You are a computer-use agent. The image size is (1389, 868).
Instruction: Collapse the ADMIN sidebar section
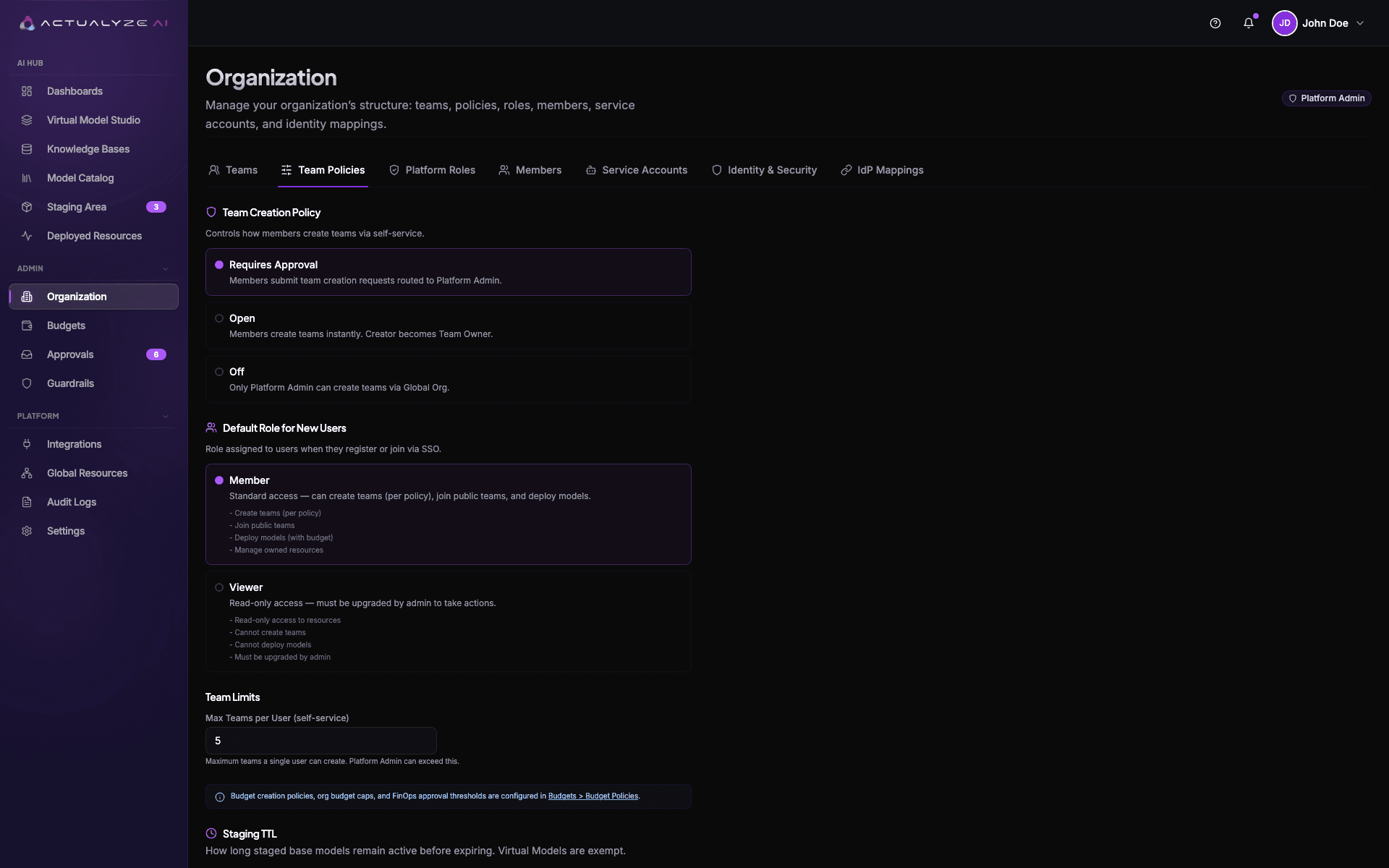(x=166, y=268)
